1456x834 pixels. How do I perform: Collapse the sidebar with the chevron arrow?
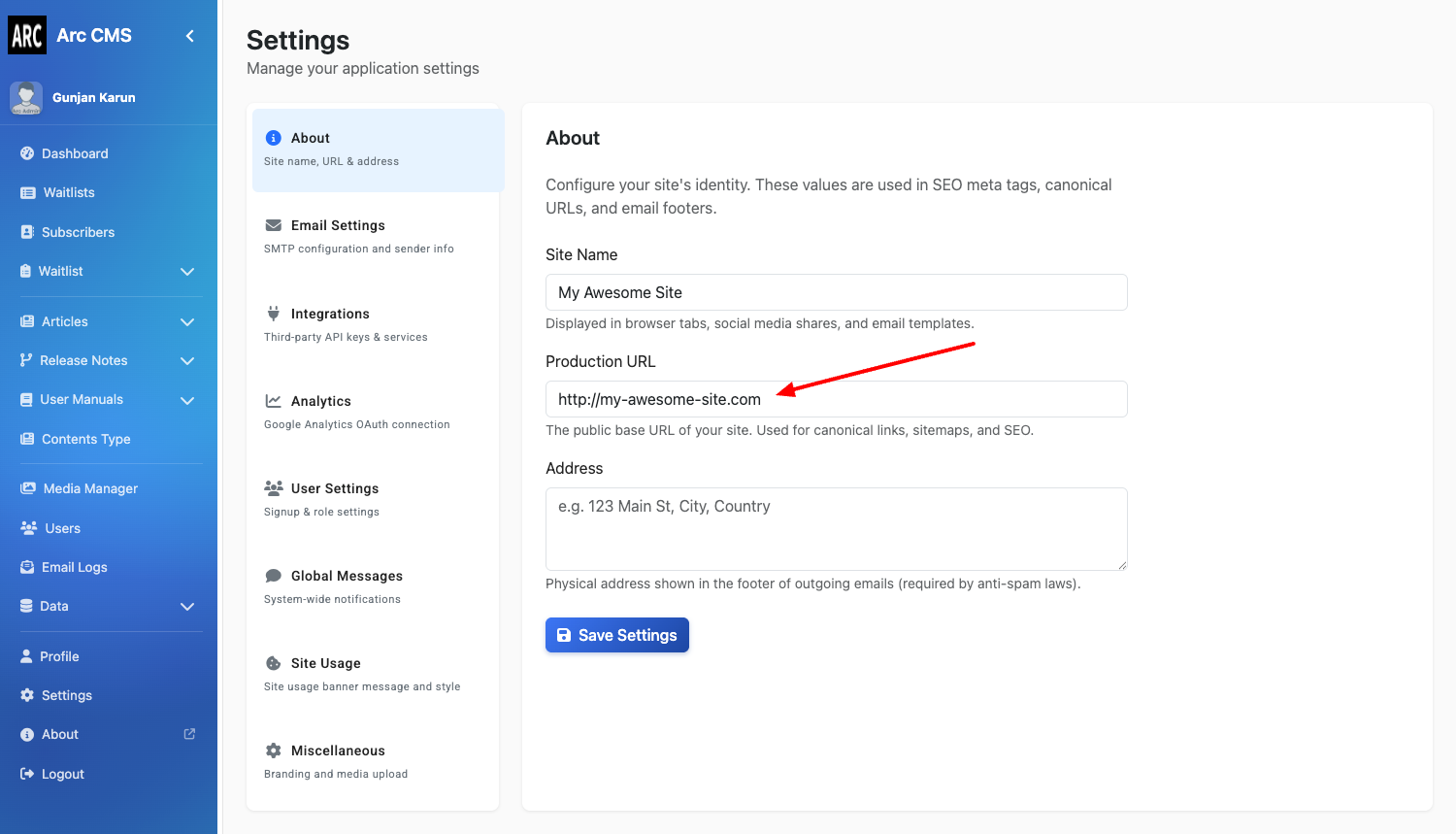pos(190,36)
